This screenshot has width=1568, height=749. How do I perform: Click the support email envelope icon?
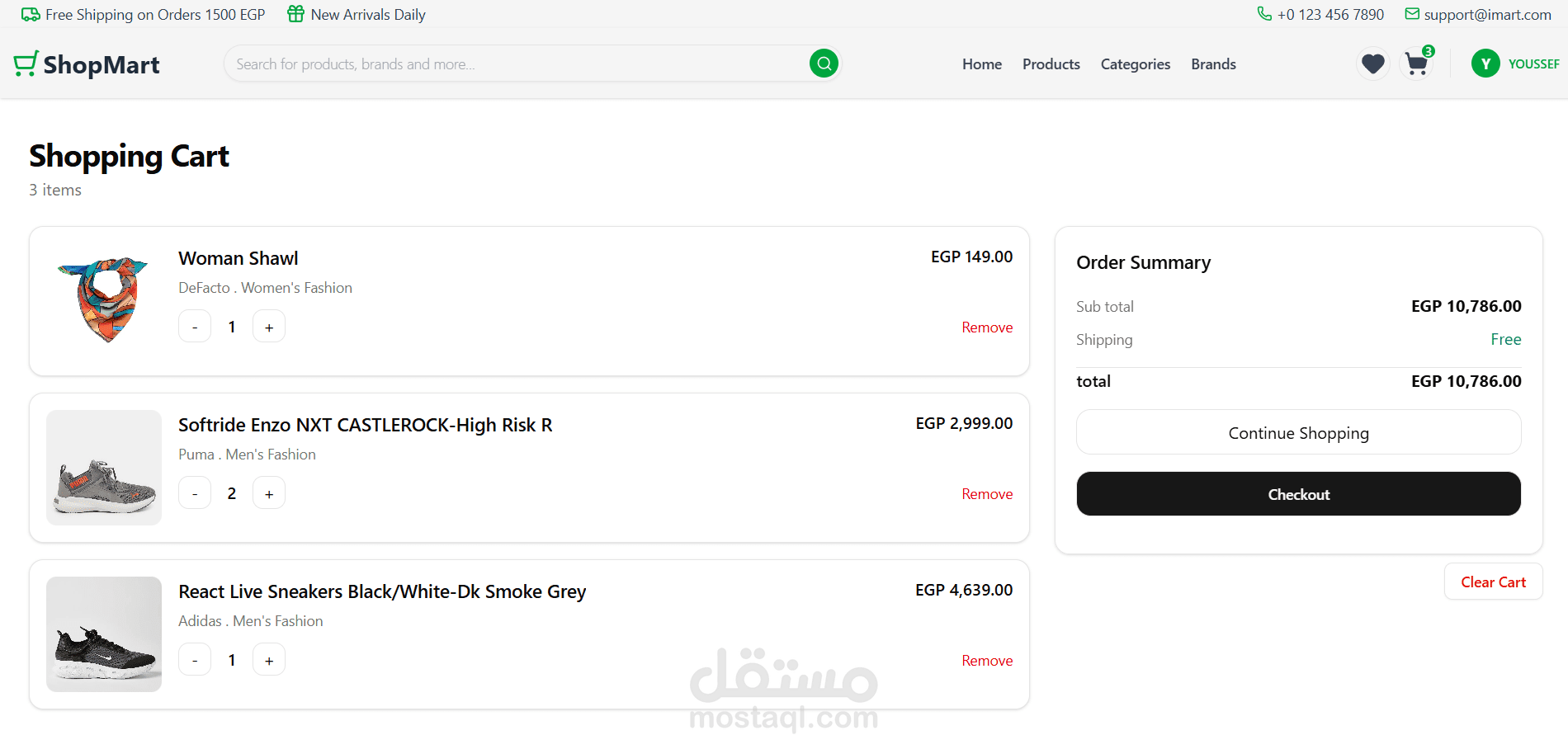(1412, 14)
